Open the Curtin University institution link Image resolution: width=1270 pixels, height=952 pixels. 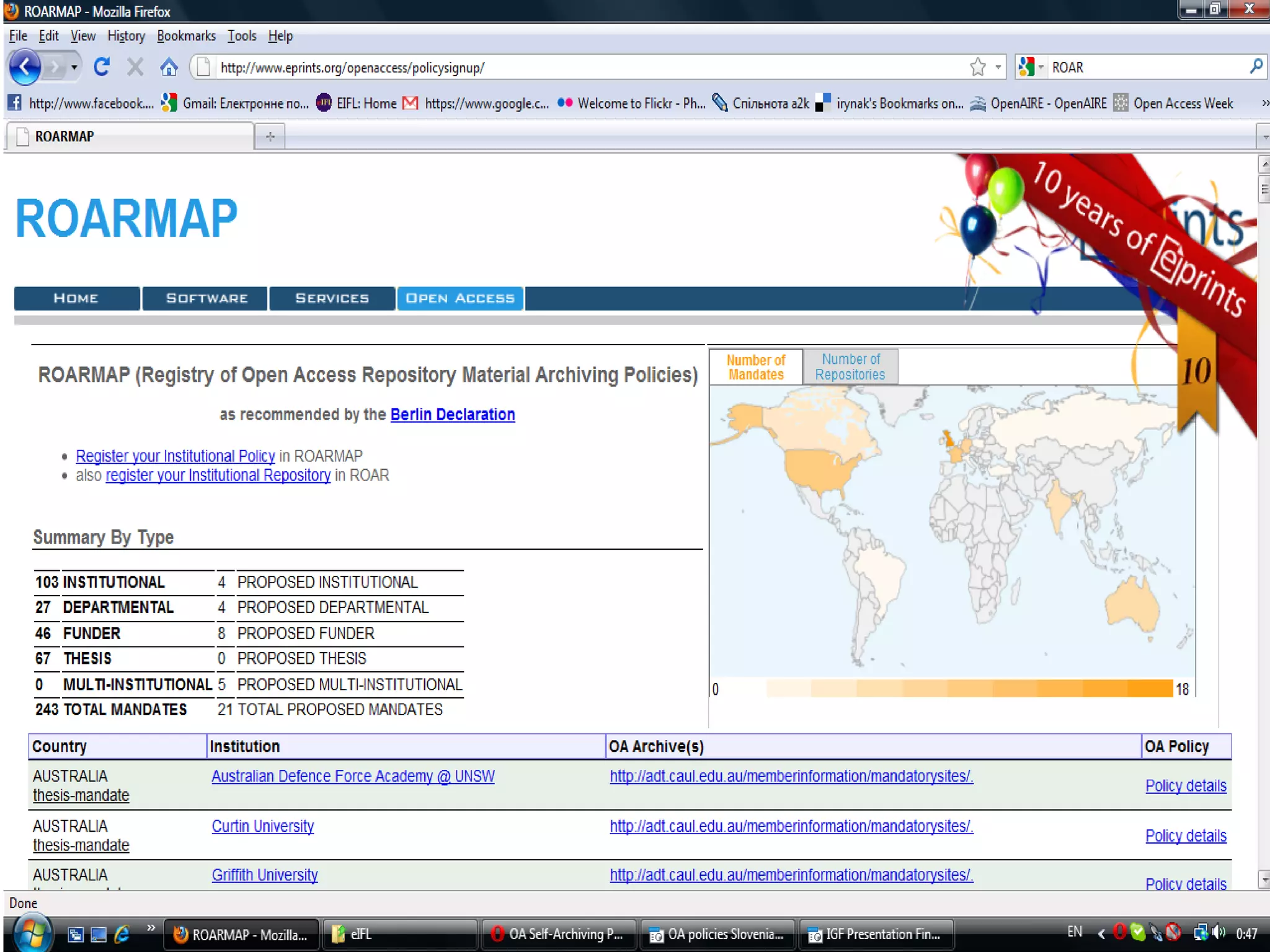[x=262, y=826]
